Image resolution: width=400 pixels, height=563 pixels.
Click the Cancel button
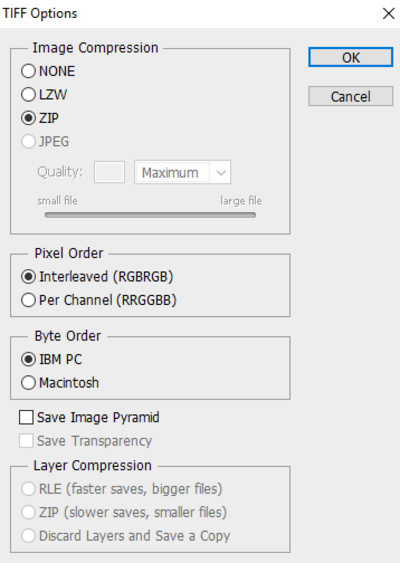coord(350,96)
